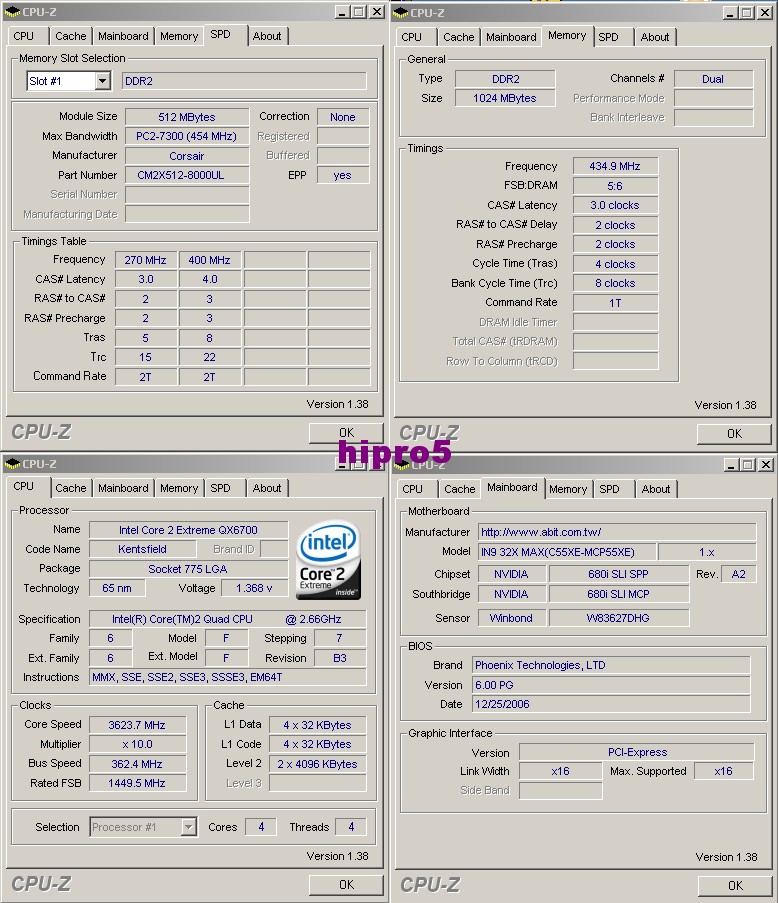Click the 2 x 4096 KBytes Level 2 cache
This screenshot has height=903, width=778.
[x=317, y=764]
